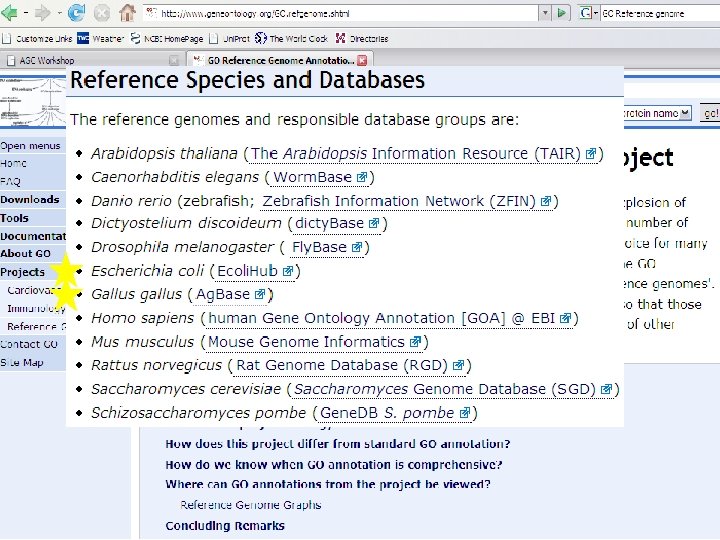Image resolution: width=720 pixels, height=540 pixels.
Task: Click the go! search button
Action: [x=710, y=113]
